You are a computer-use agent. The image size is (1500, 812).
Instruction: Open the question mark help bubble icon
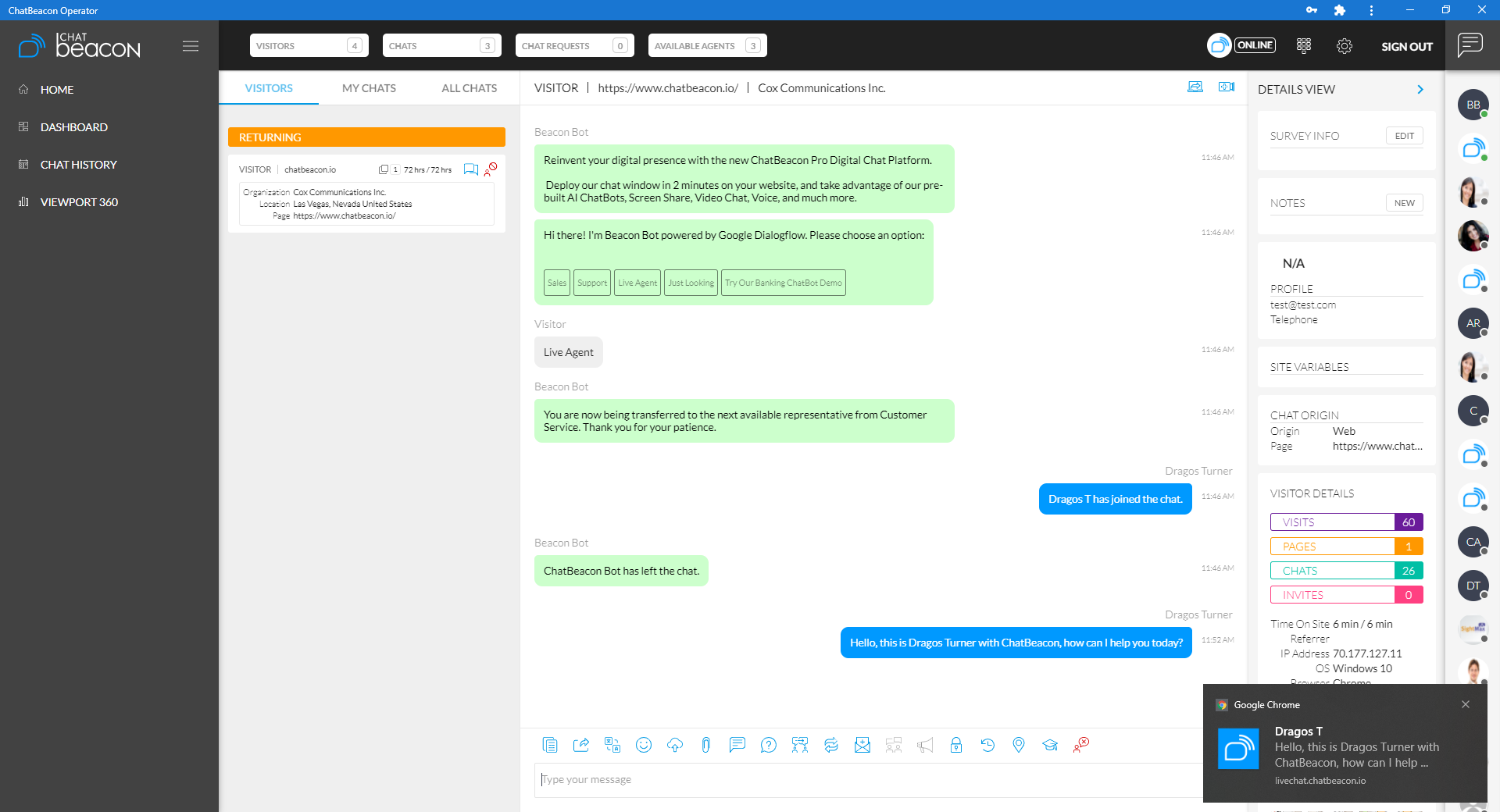click(769, 745)
